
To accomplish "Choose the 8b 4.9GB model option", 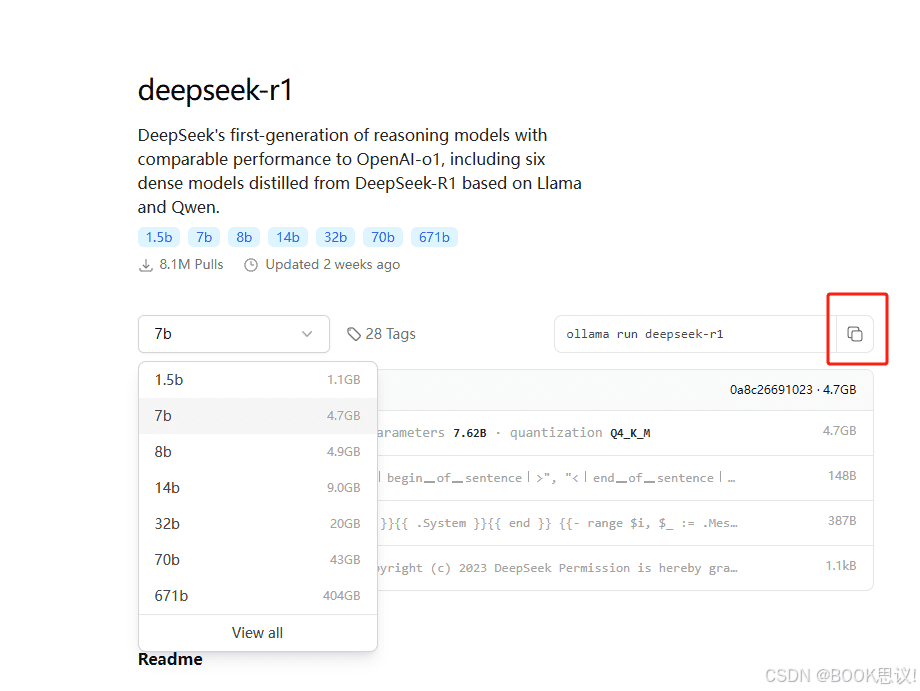I will [258, 452].
